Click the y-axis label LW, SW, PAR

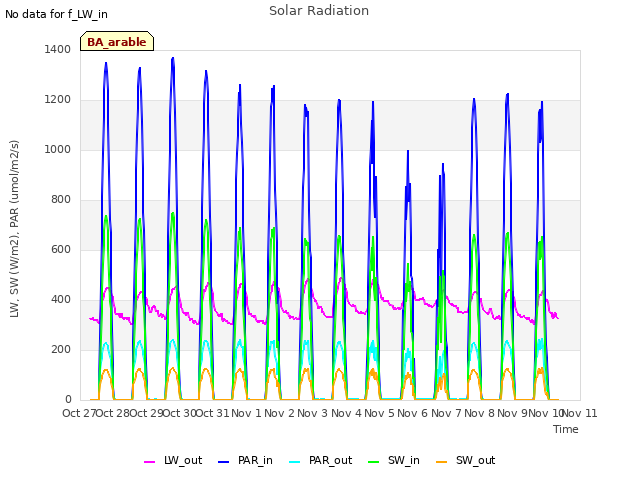point(14,229)
